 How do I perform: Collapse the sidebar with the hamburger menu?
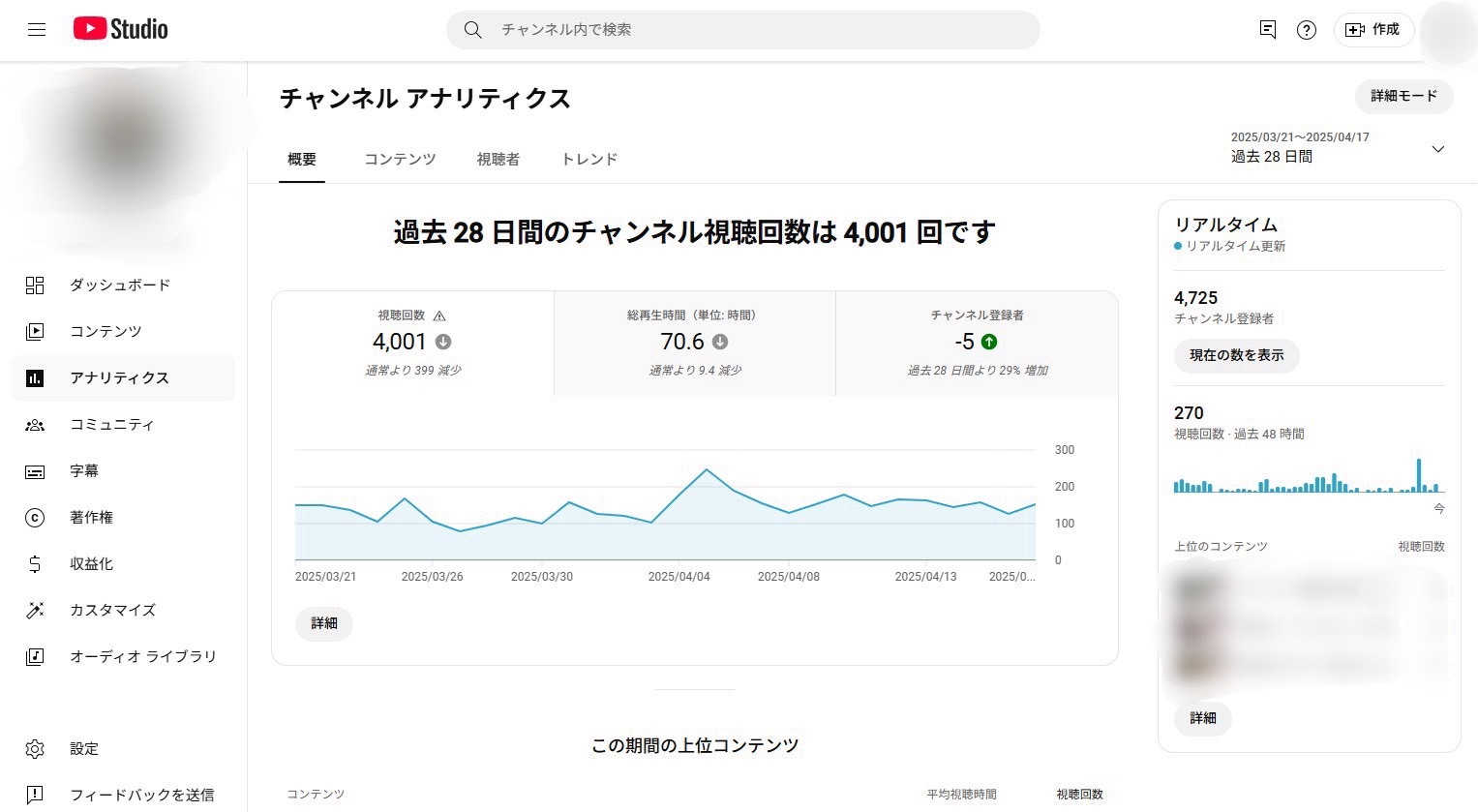tap(36, 29)
